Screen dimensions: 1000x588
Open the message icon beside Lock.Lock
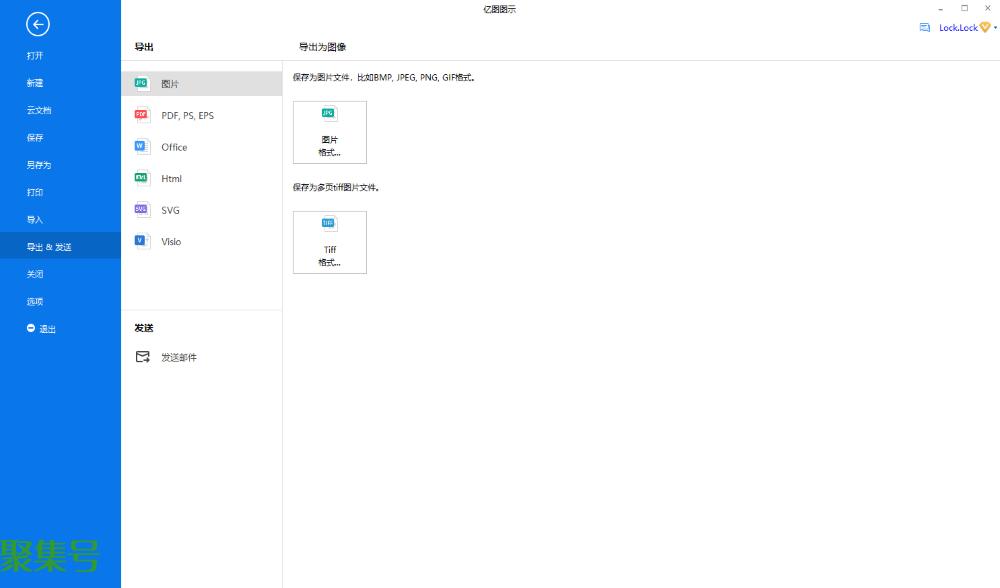point(925,28)
